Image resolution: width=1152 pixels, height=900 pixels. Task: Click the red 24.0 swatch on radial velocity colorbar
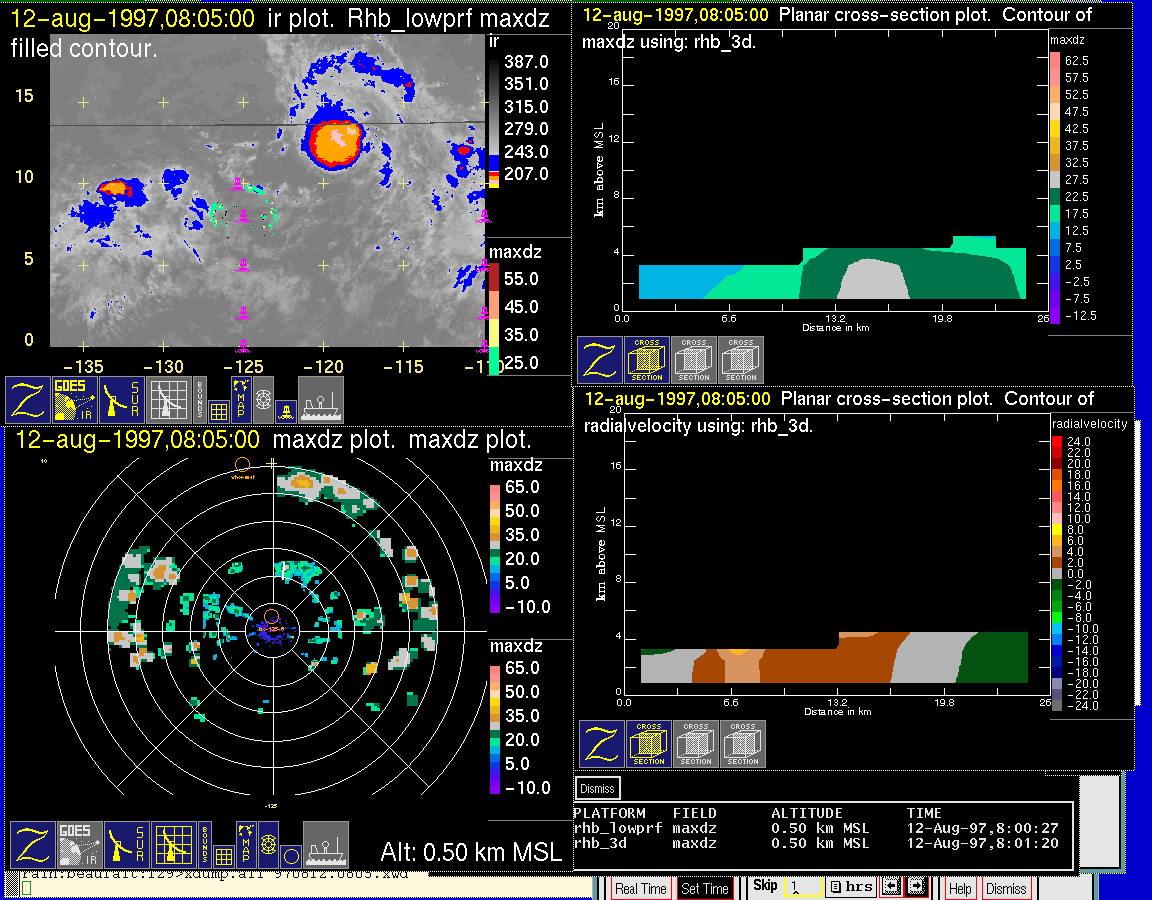click(1057, 440)
